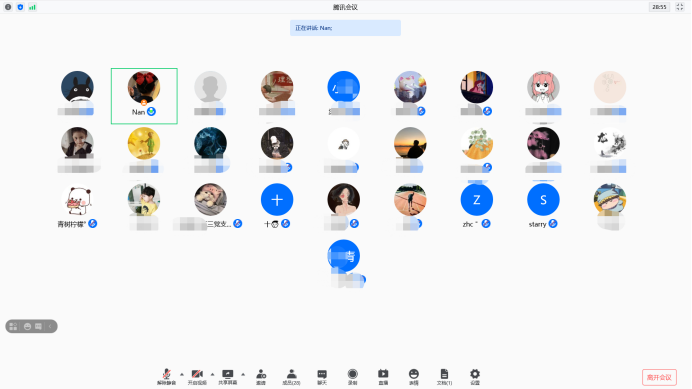Unmute the microphone in bottom toolbar
The image size is (692, 389).
pyautogui.click(x=166, y=377)
